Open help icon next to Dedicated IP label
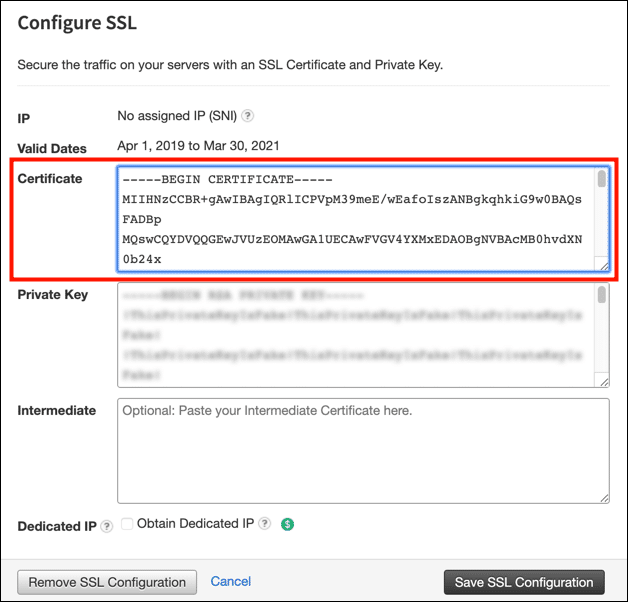628x602 pixels. tap(106, 526)
